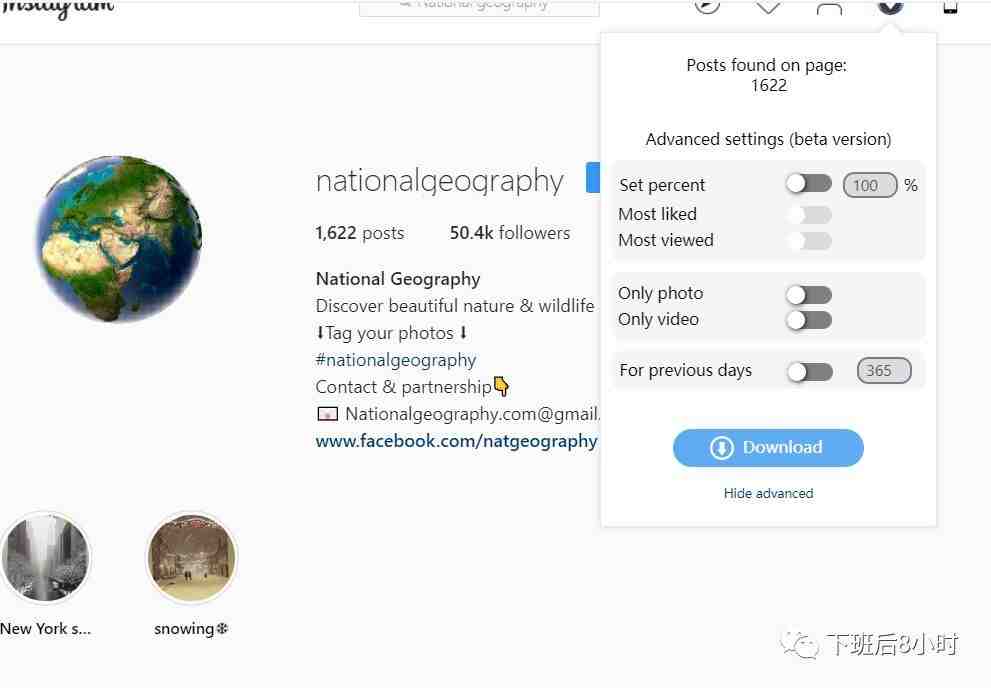Open the facebook.com/natgeography link
991x688 pixels.
click(456, 441)
